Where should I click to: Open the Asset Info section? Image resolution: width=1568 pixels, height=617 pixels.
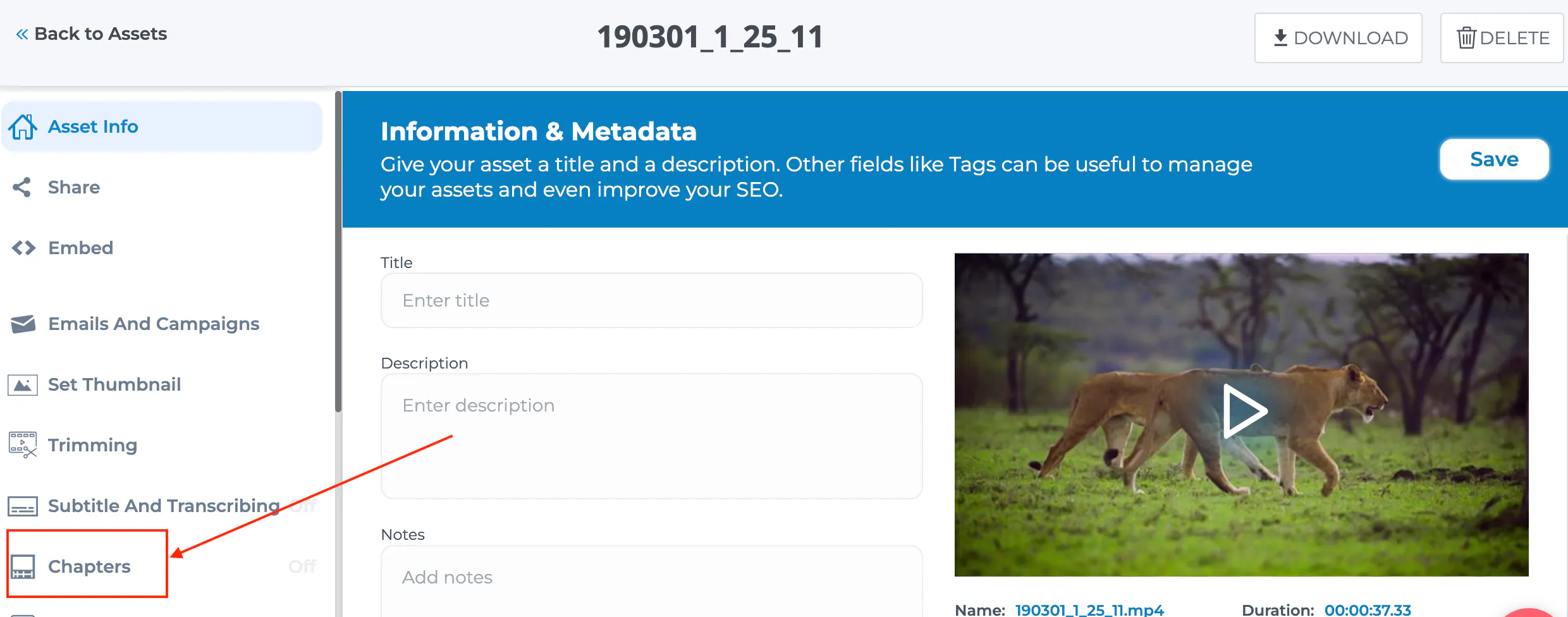pos(162,126)
